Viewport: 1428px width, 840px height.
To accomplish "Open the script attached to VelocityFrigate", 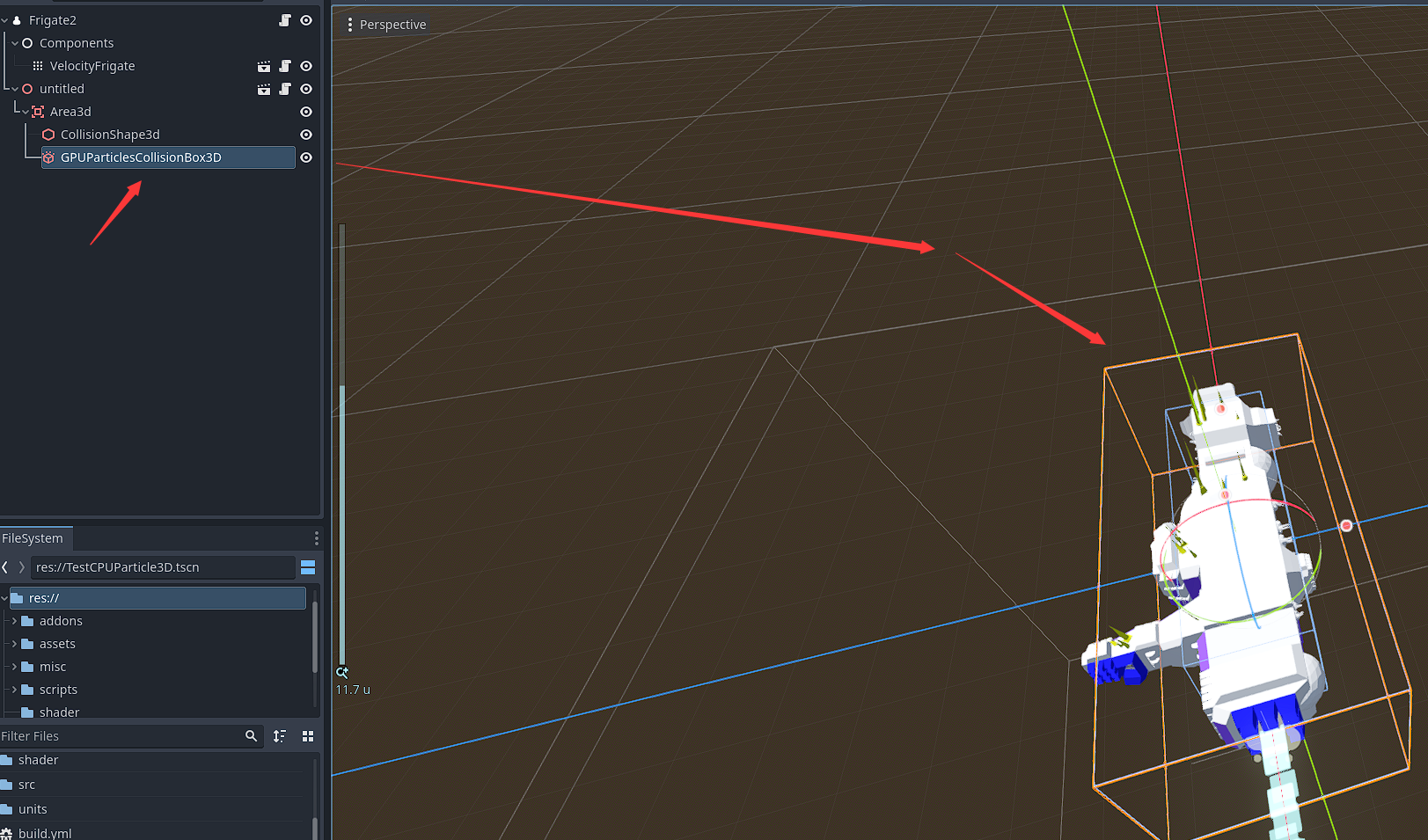I will pos(285,66).
